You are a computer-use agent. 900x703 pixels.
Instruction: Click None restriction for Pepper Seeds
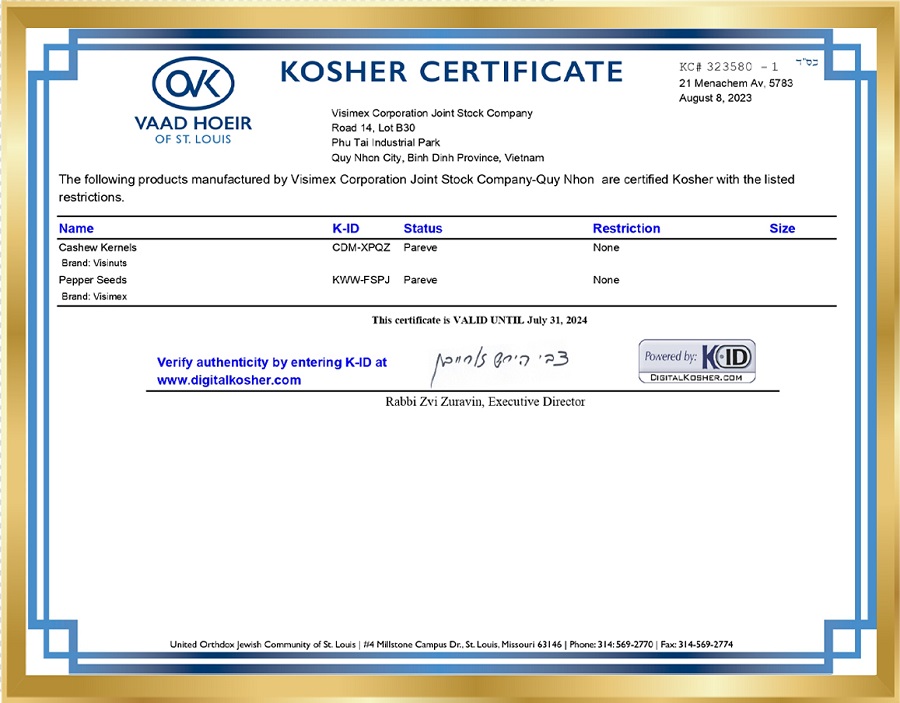606,280
